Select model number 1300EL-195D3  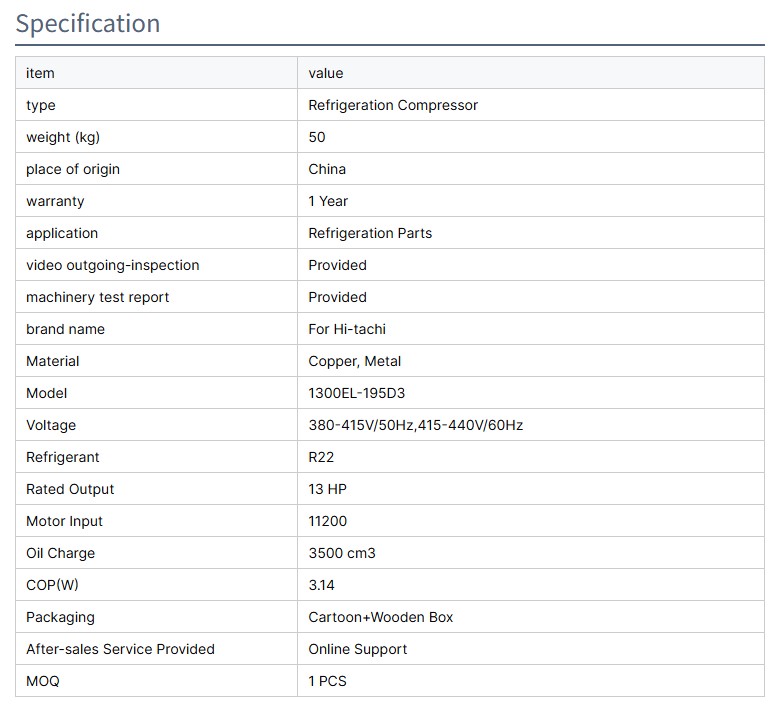357,393
